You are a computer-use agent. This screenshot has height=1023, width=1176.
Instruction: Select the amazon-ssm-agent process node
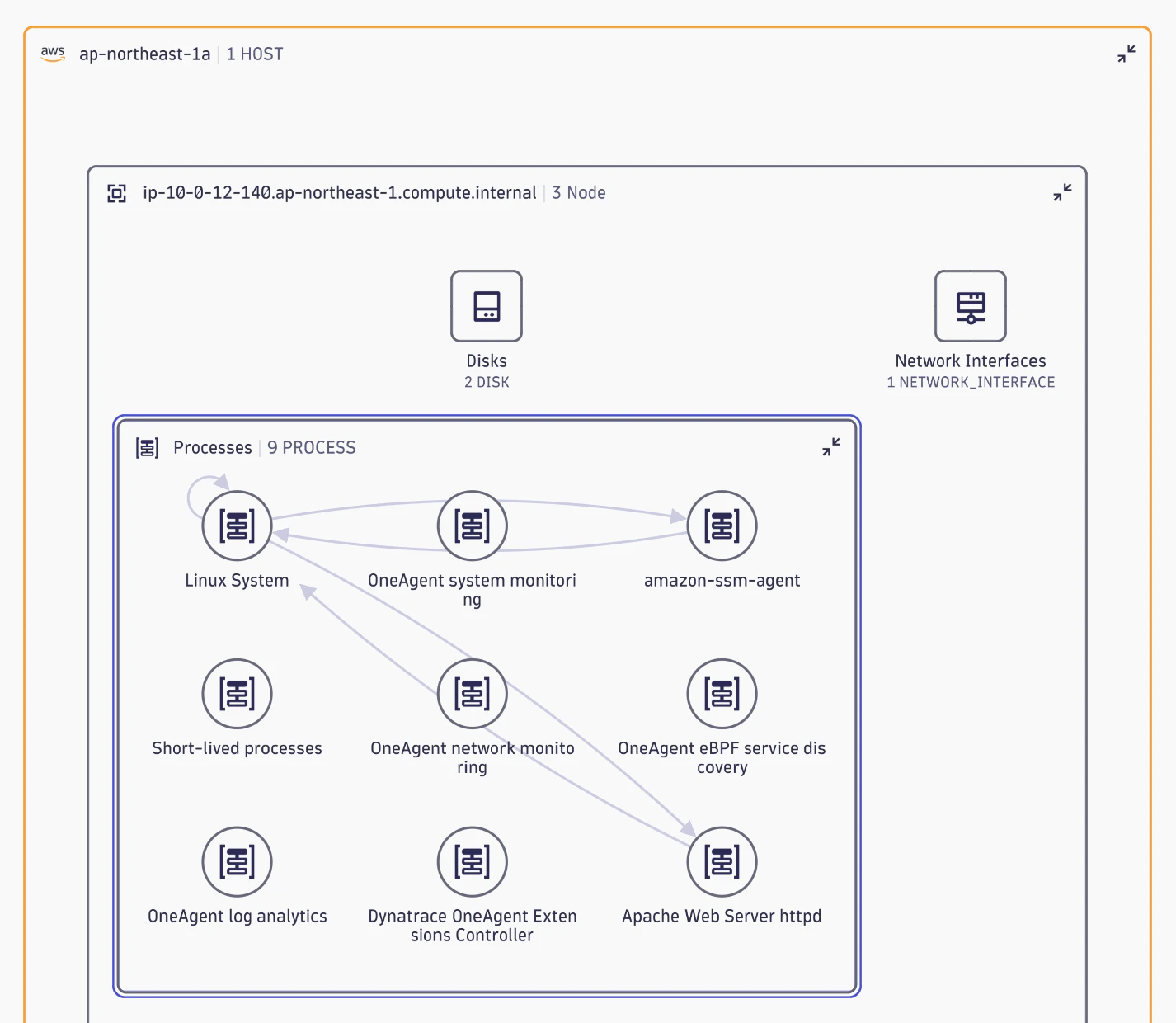tap(722, 526)
